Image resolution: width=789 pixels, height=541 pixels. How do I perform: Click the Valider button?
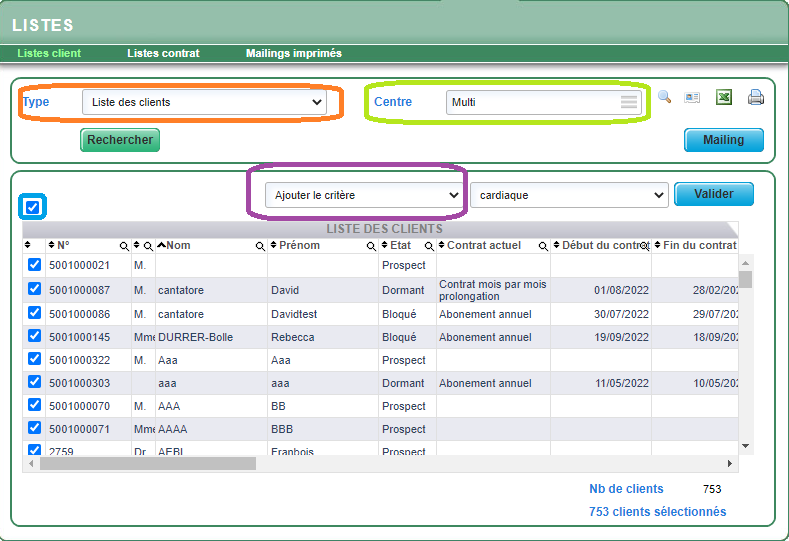714,194
